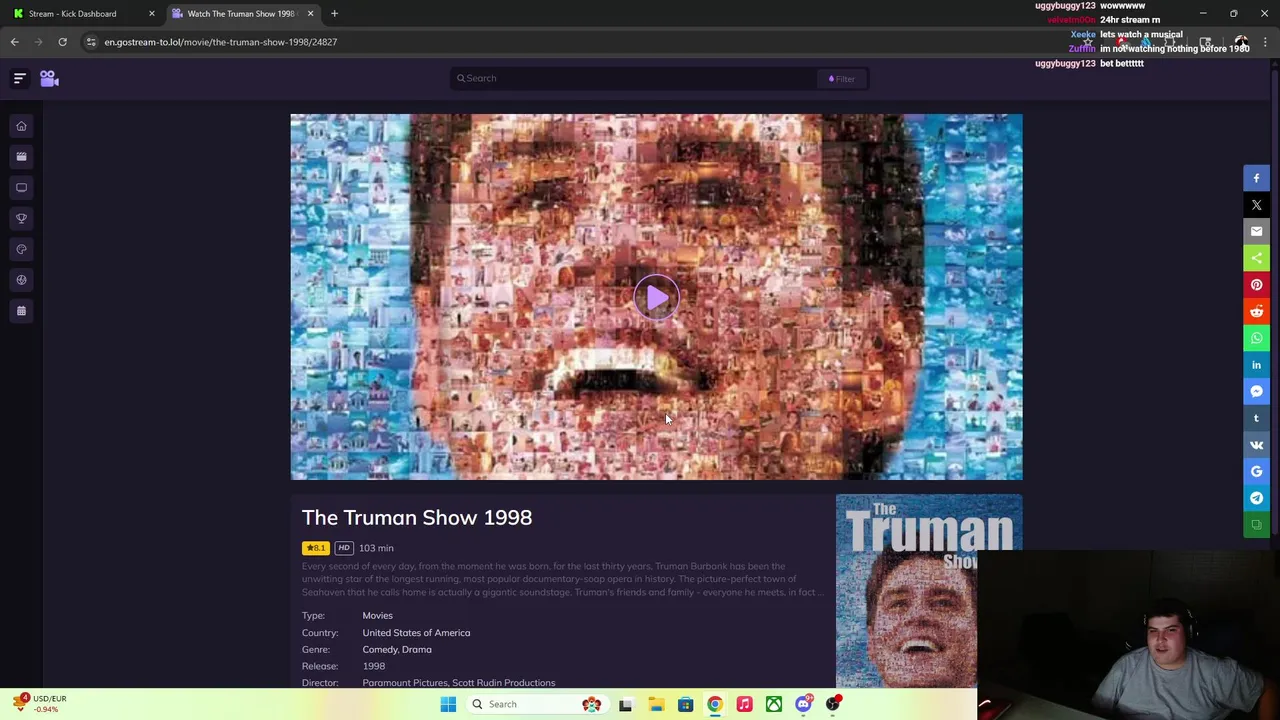Open calendar sidebar icon

(x=21, y=311)
